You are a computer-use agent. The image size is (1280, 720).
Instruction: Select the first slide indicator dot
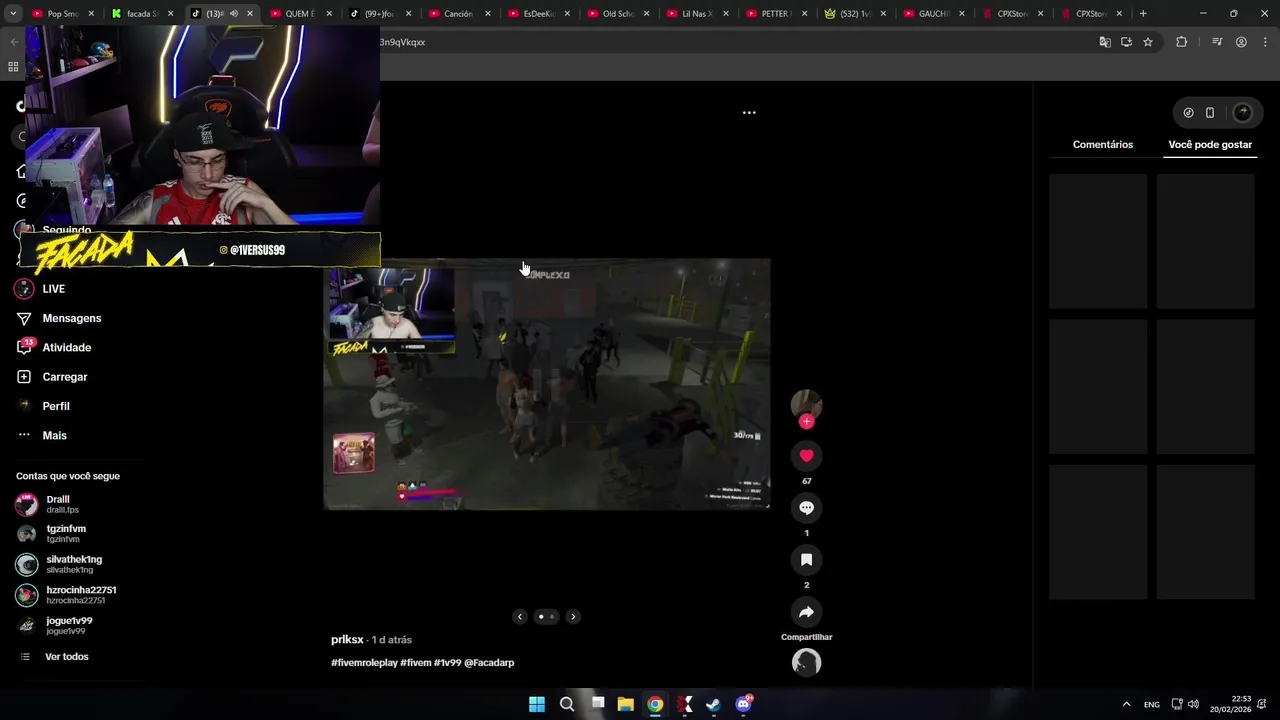click(541, 617)
